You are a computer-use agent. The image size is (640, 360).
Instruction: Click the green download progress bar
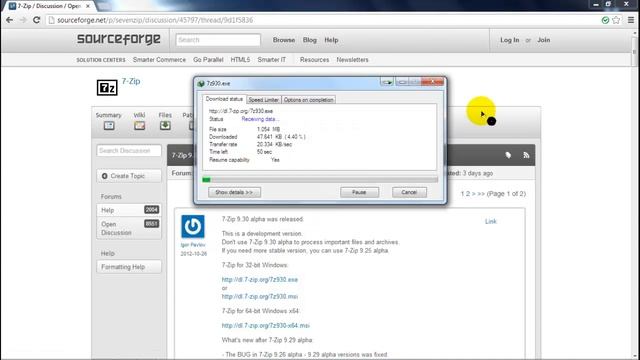coord(320,180)
